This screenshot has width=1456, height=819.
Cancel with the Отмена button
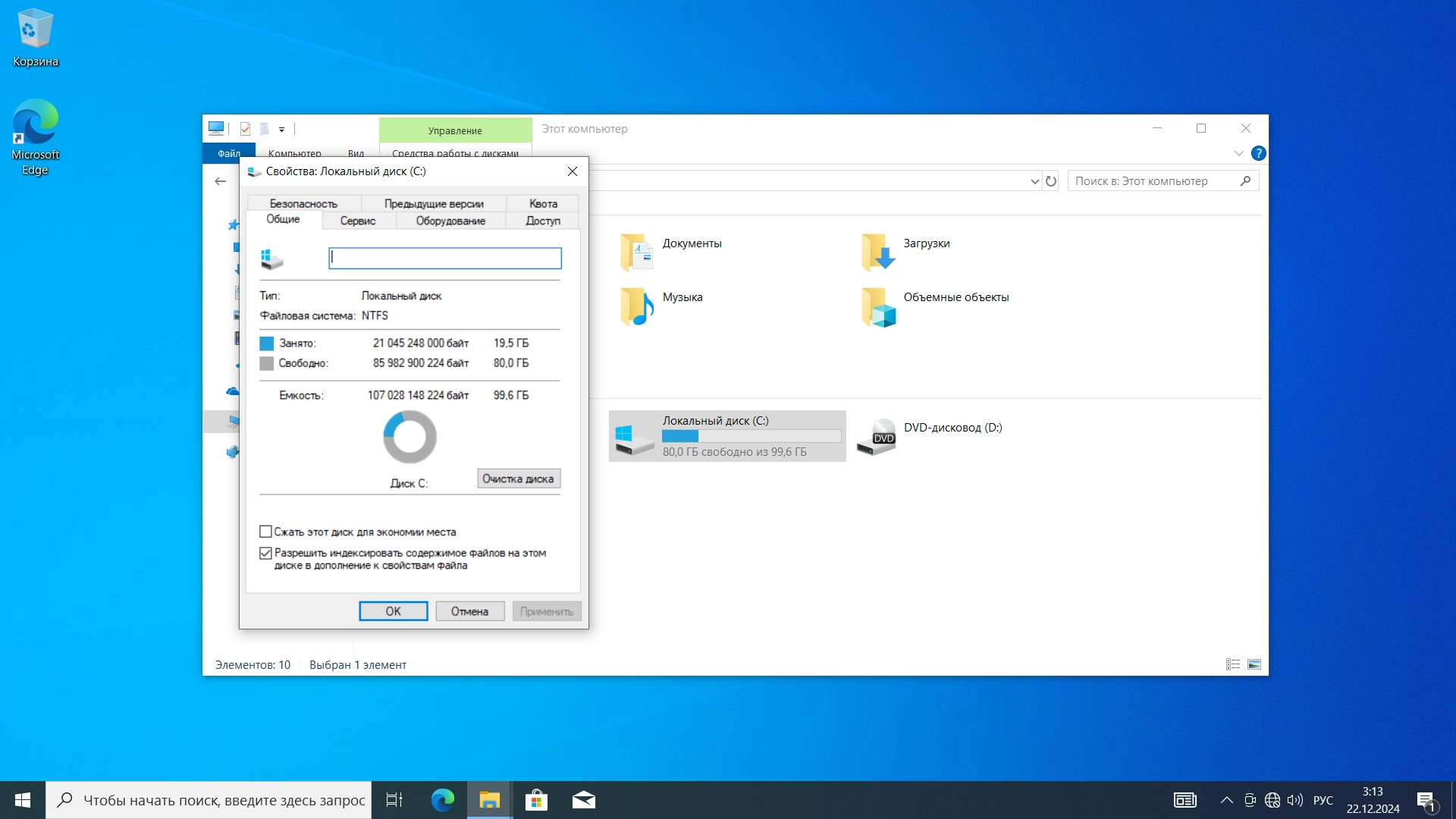click(x=470, y=611)
